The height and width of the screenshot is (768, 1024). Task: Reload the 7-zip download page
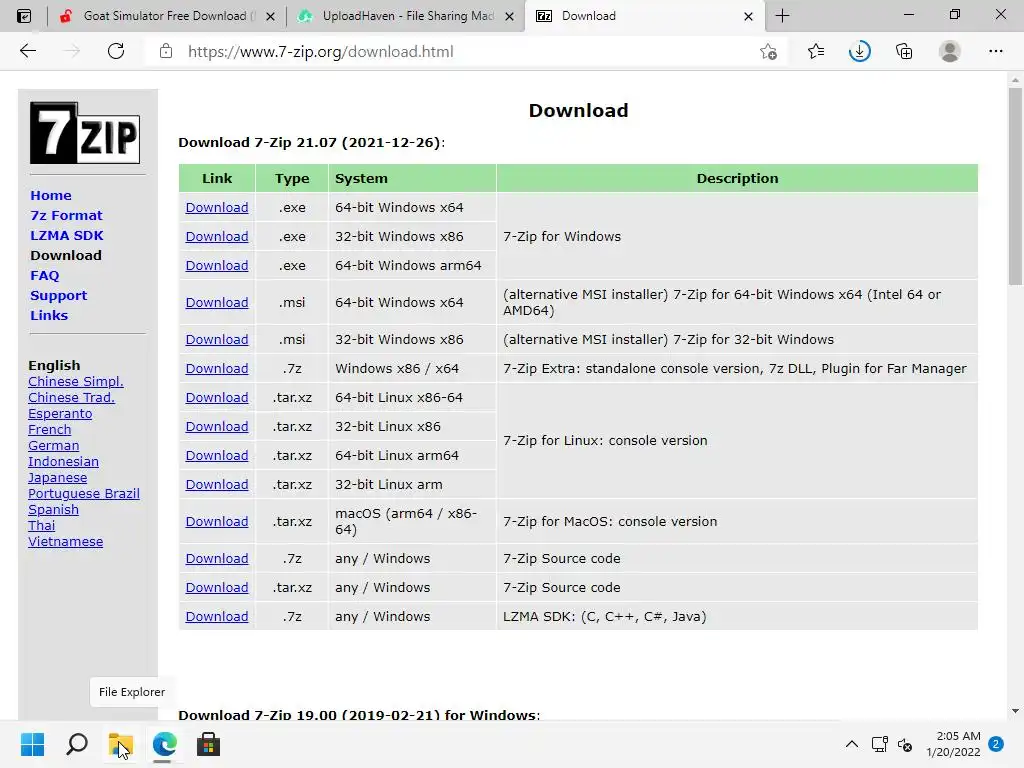116,51
